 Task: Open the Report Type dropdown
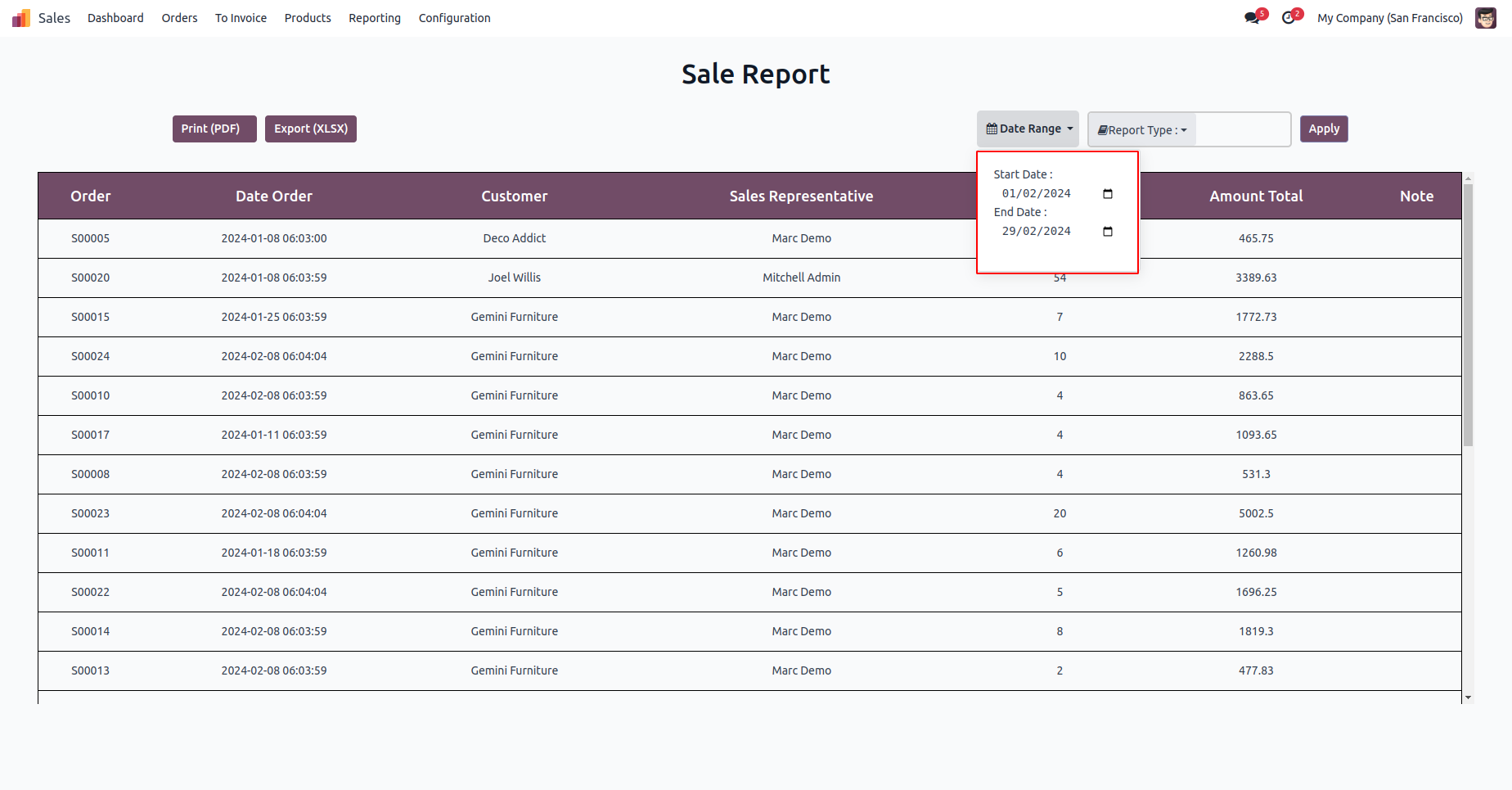pyautogui.click(x=1142, y=130)
